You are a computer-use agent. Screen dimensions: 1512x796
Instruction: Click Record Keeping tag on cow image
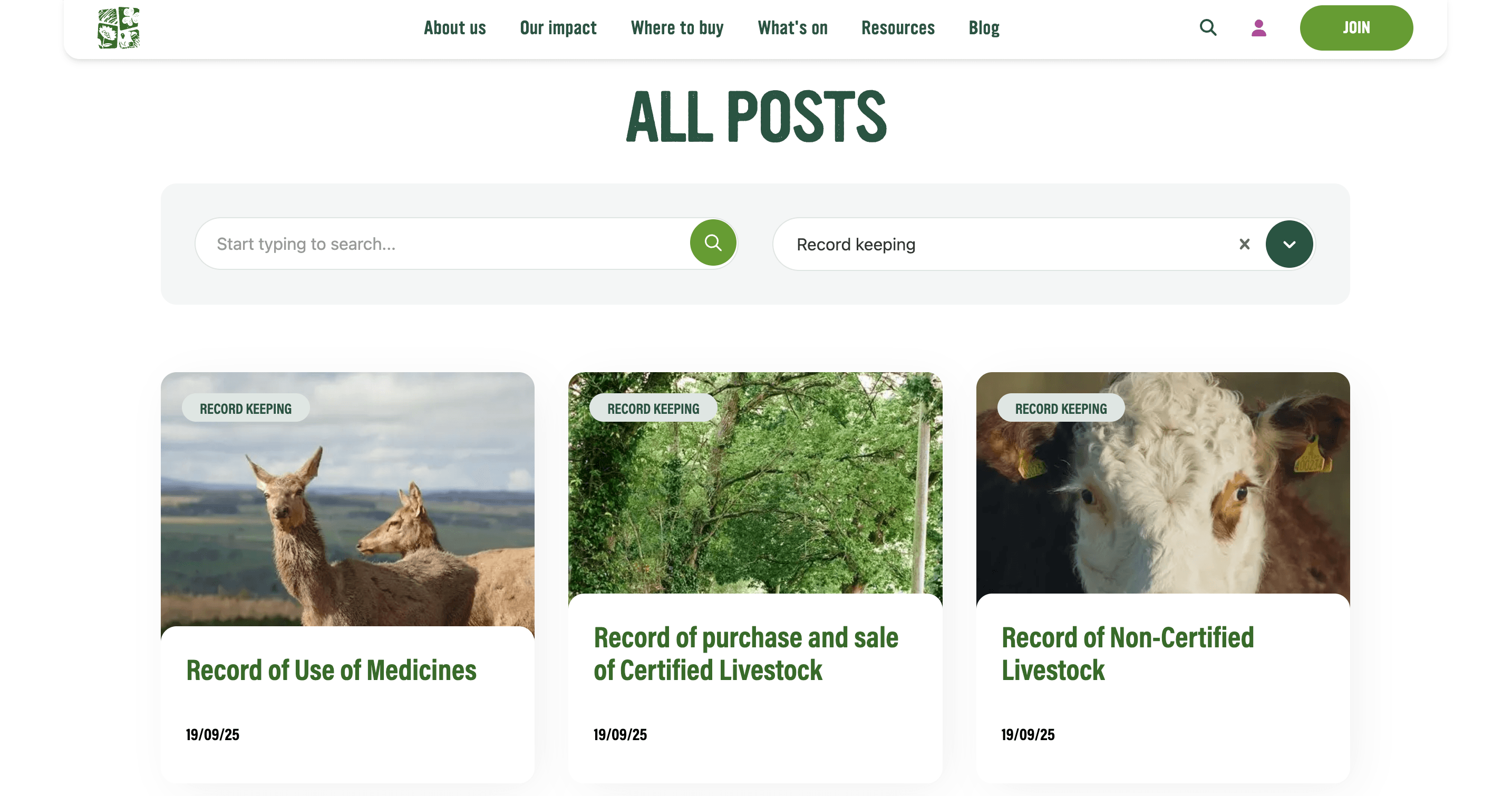click(1061, 409)
